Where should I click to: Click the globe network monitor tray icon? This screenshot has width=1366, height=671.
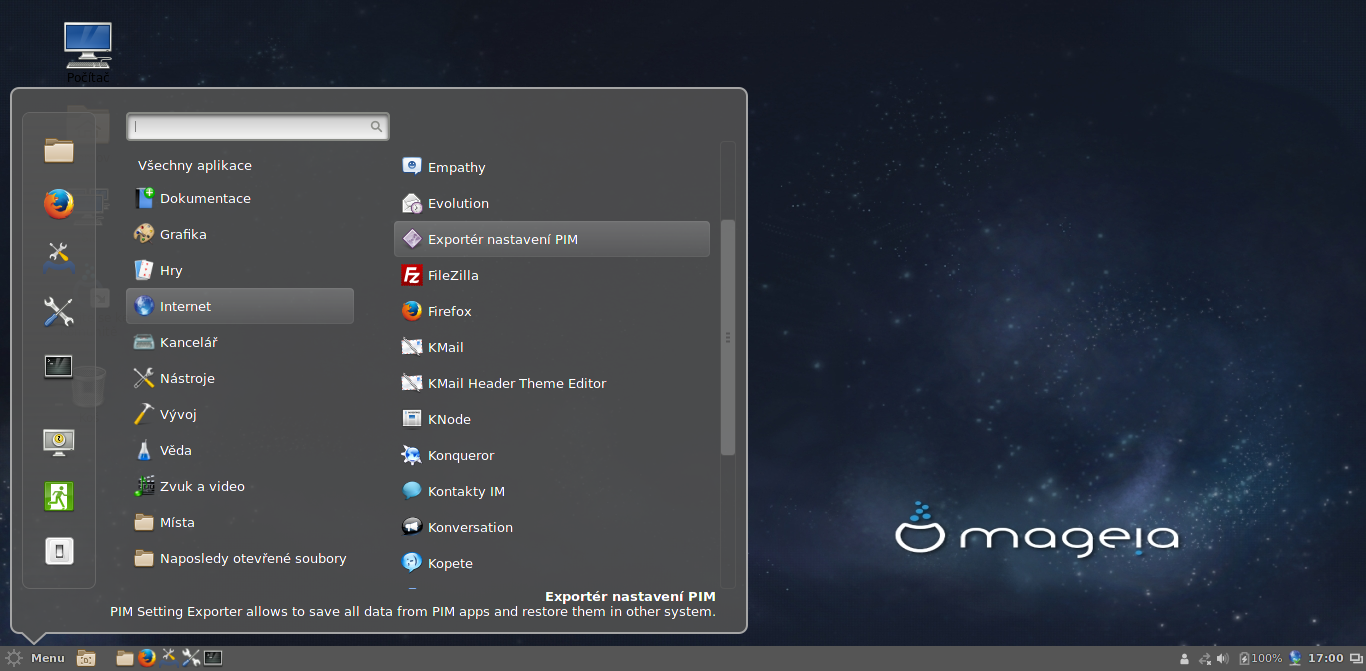[x=1296, y=658]
